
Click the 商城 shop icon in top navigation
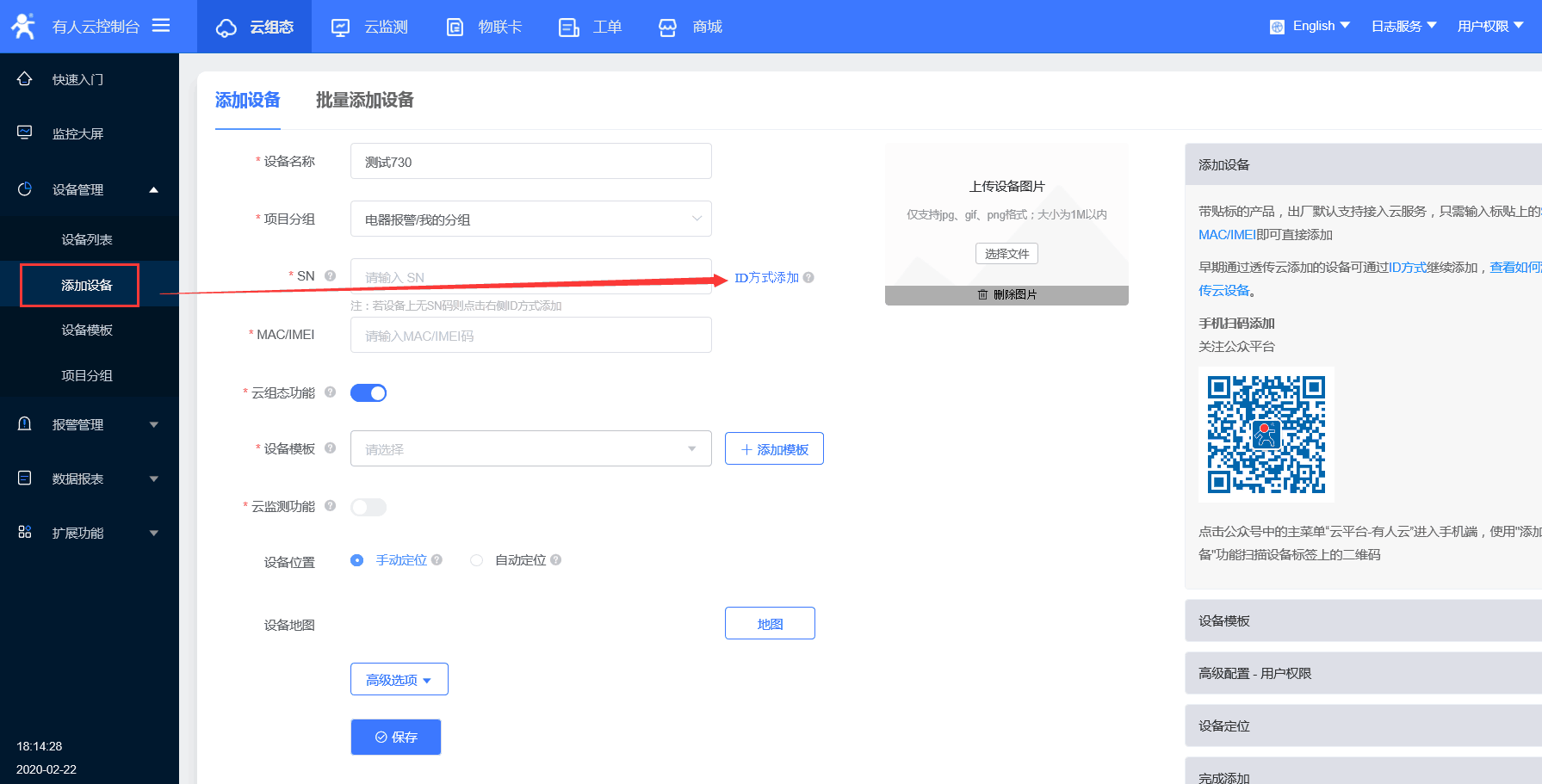coord(668,28)
